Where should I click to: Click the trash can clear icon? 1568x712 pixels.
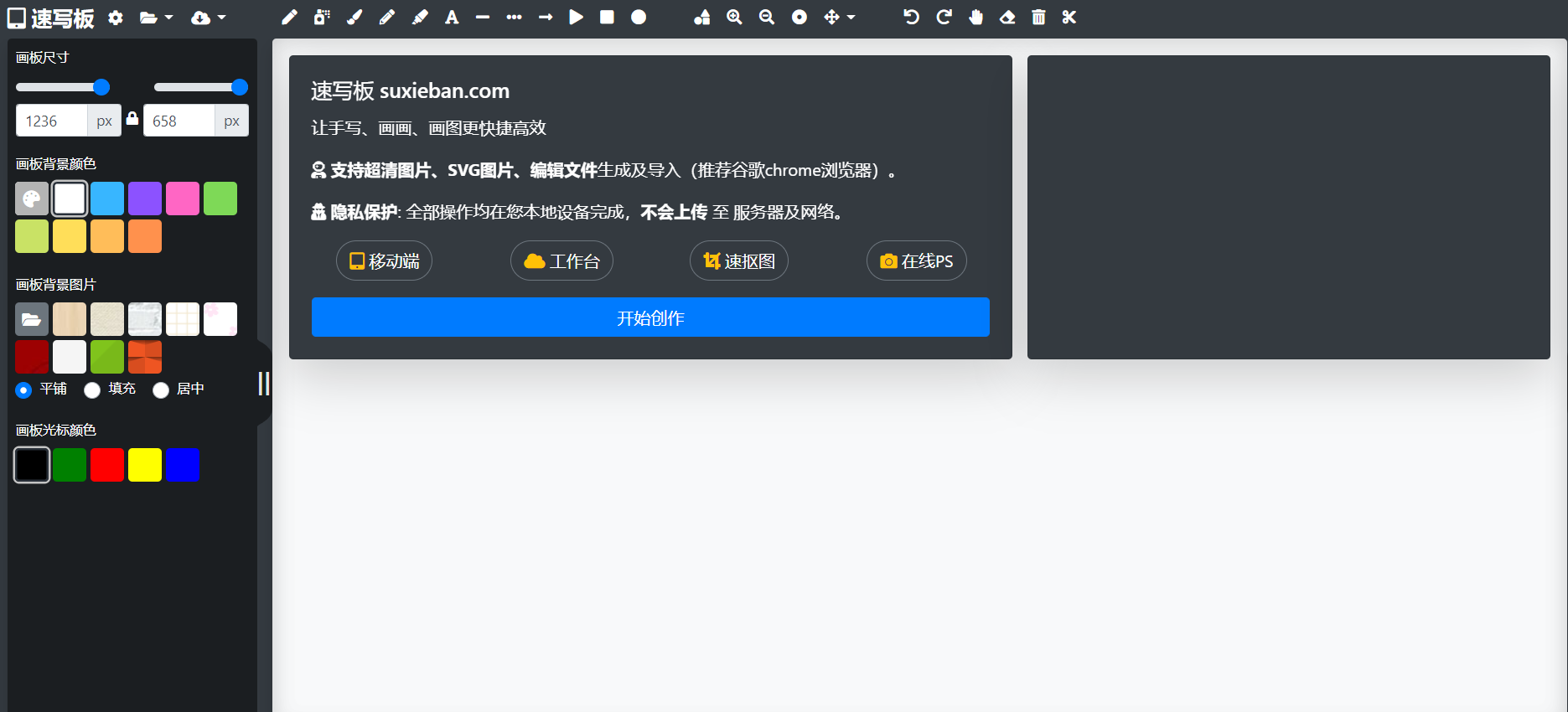1038,18
